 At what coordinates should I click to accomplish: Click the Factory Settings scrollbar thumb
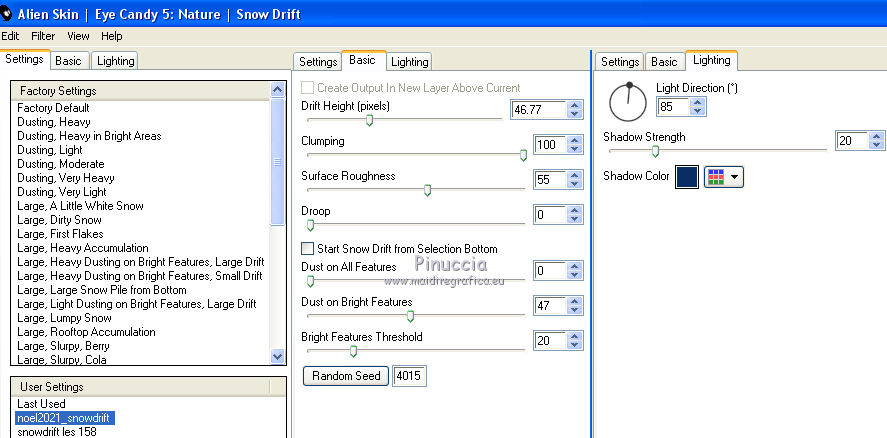(x=277, y=162)
